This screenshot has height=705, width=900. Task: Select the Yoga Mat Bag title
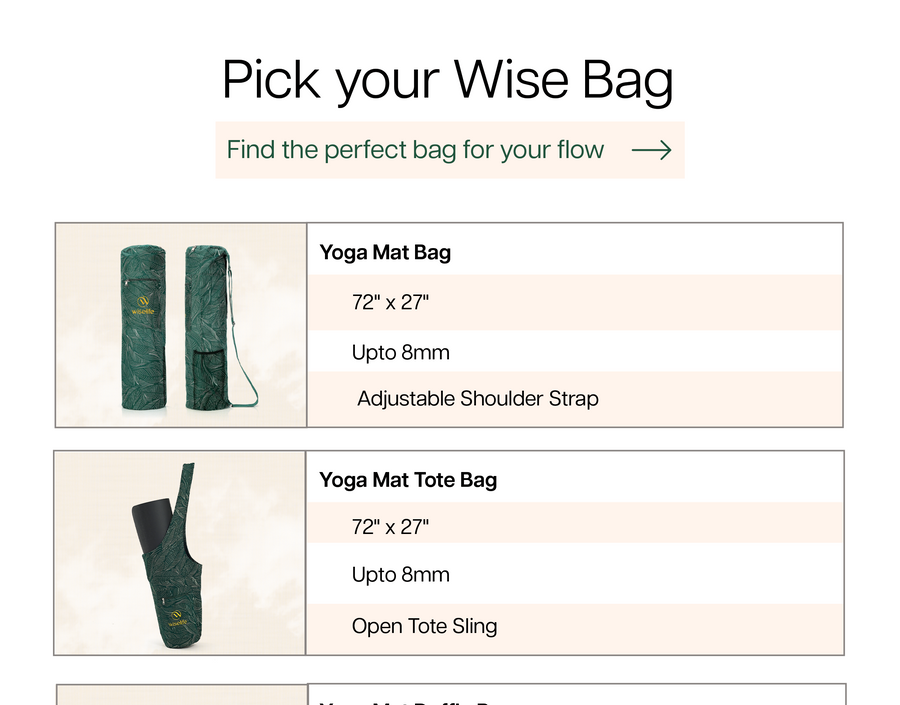(385, 252)
